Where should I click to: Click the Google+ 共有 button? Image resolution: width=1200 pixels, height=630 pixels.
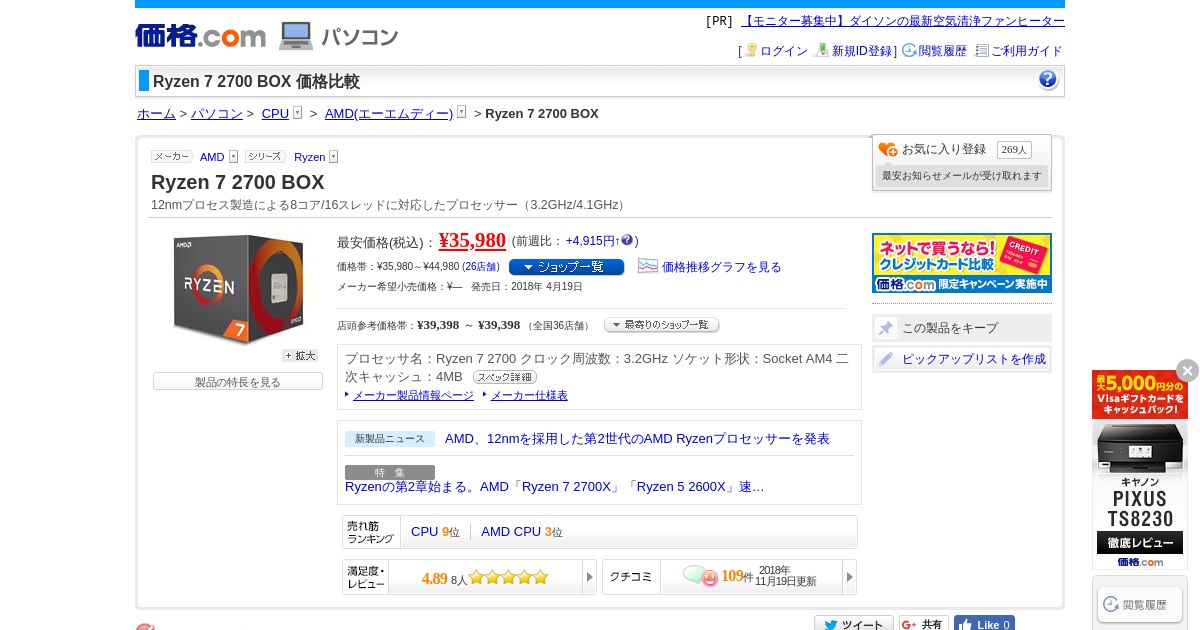pyautogui.click(x=924, y=625)
